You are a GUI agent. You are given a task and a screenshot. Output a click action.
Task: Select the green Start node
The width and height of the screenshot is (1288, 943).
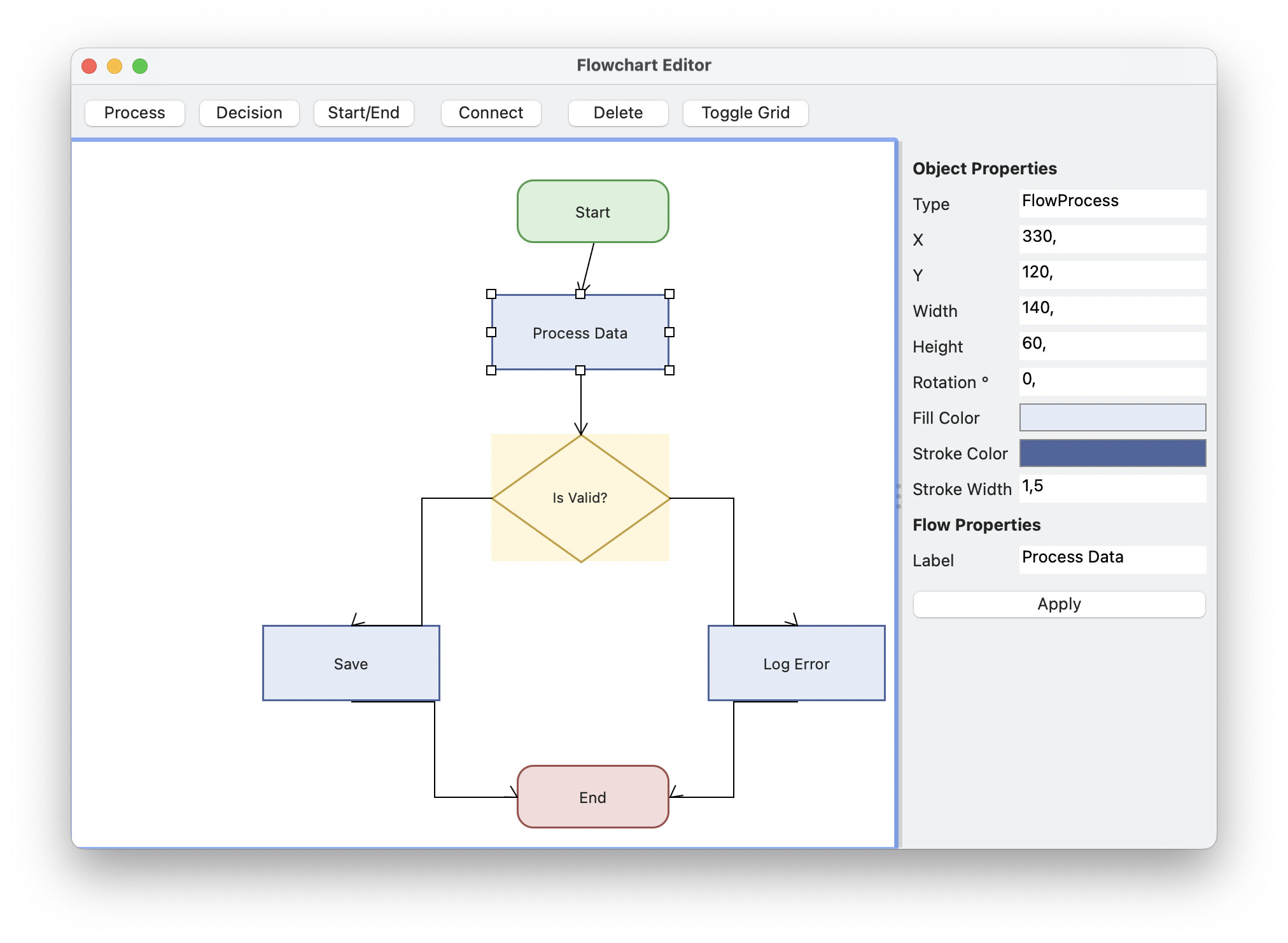pos(592,212)
